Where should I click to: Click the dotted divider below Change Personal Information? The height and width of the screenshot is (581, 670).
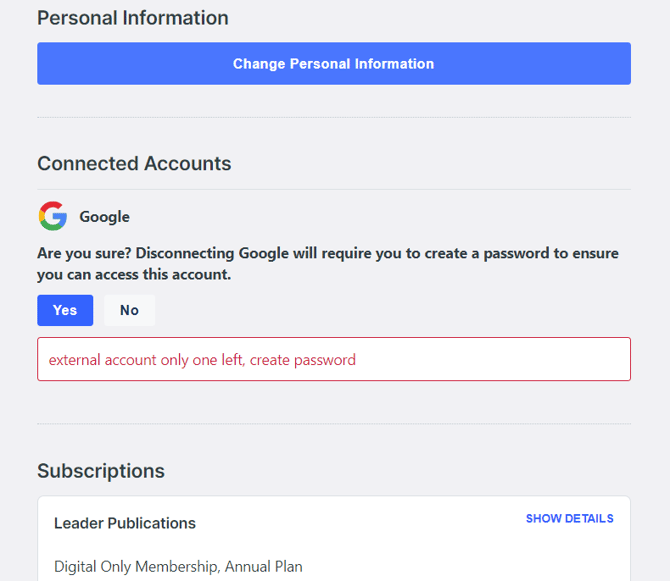click(334, 117)
